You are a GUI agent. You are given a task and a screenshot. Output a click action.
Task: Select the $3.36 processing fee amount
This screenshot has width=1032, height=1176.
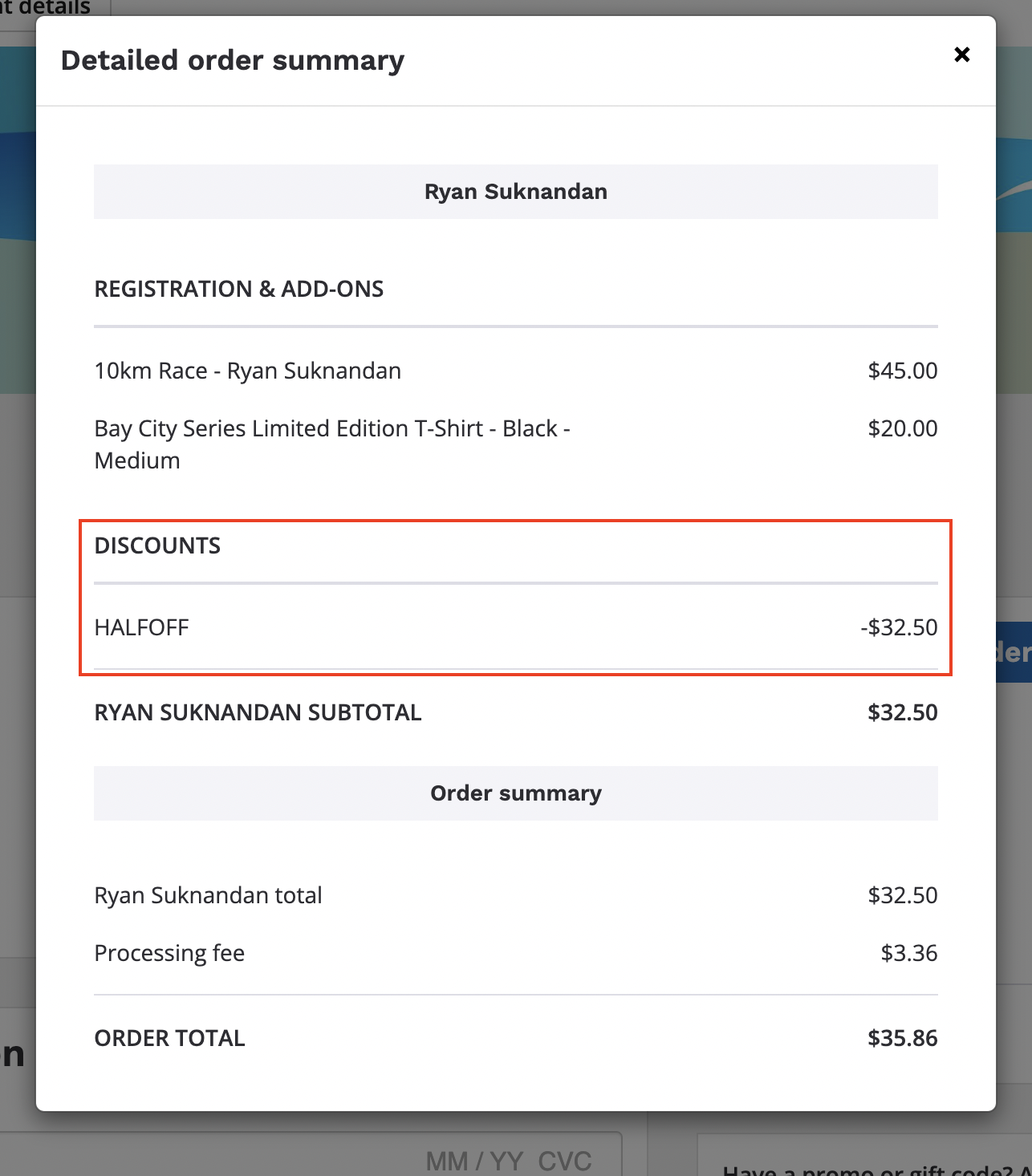pyautogui.click(x=908, y=953)
